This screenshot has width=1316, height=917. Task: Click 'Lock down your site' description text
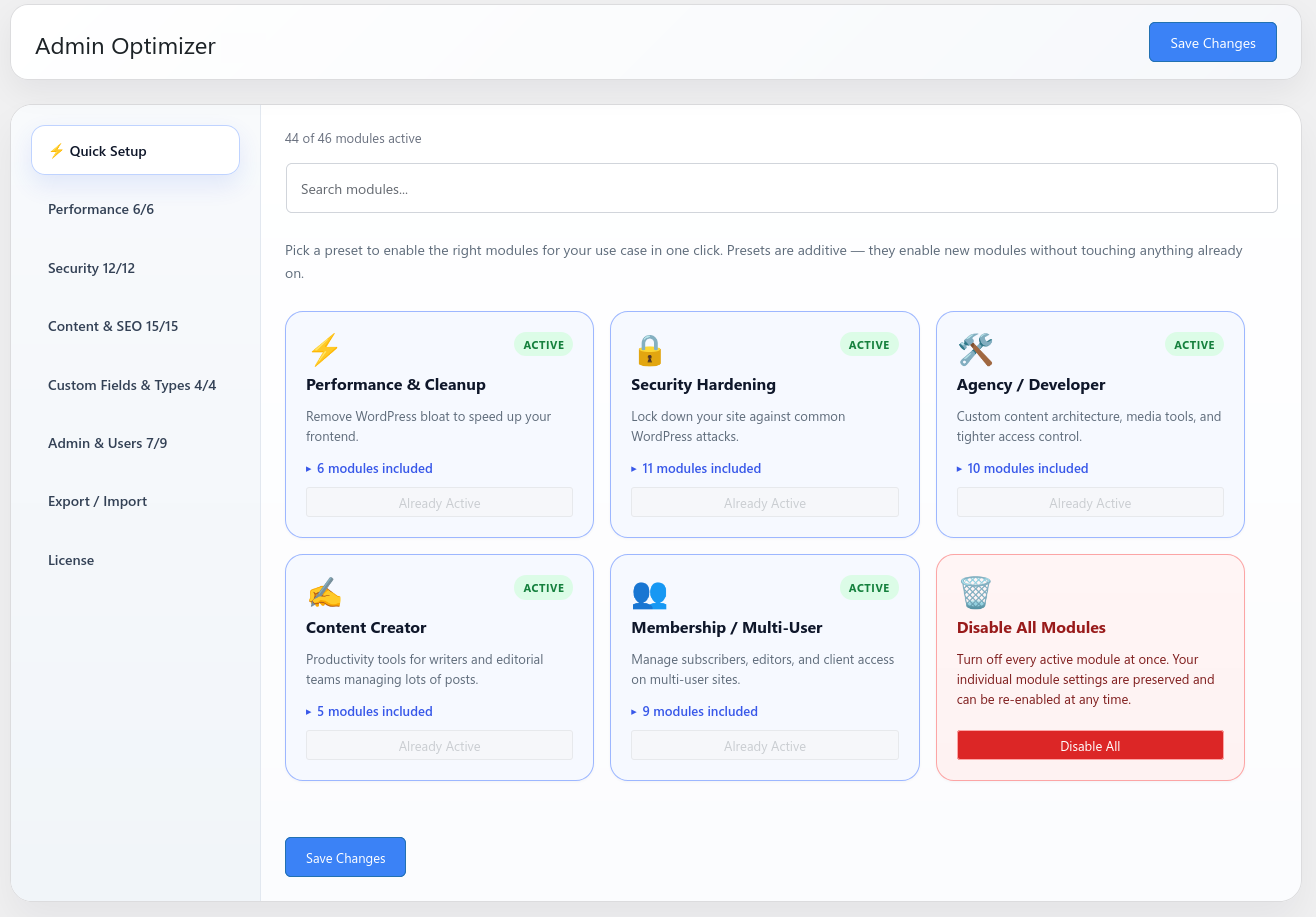pyautogui.click(x=738, y=426)
